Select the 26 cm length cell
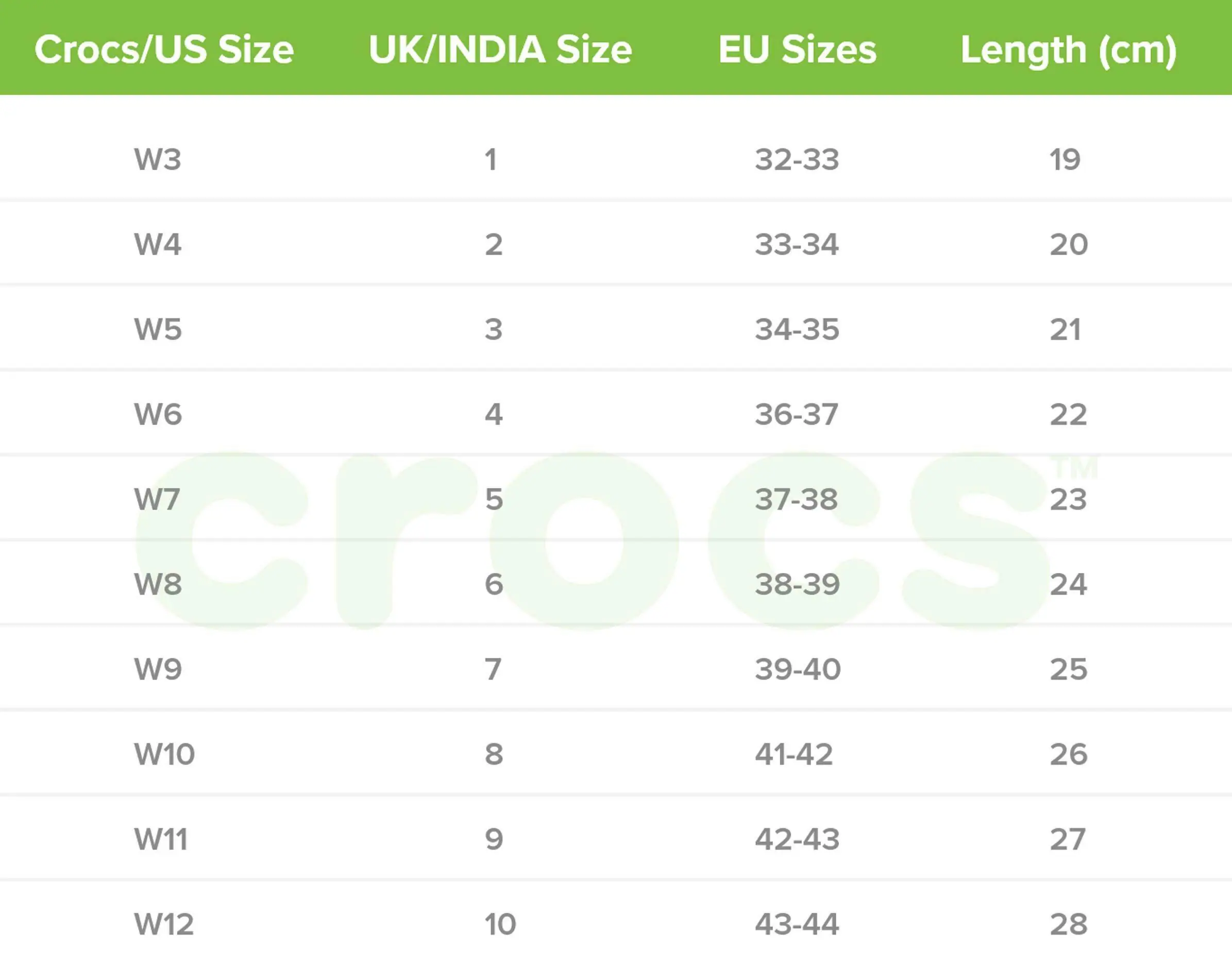The image size is (1232, 979). click(1069, 754)
